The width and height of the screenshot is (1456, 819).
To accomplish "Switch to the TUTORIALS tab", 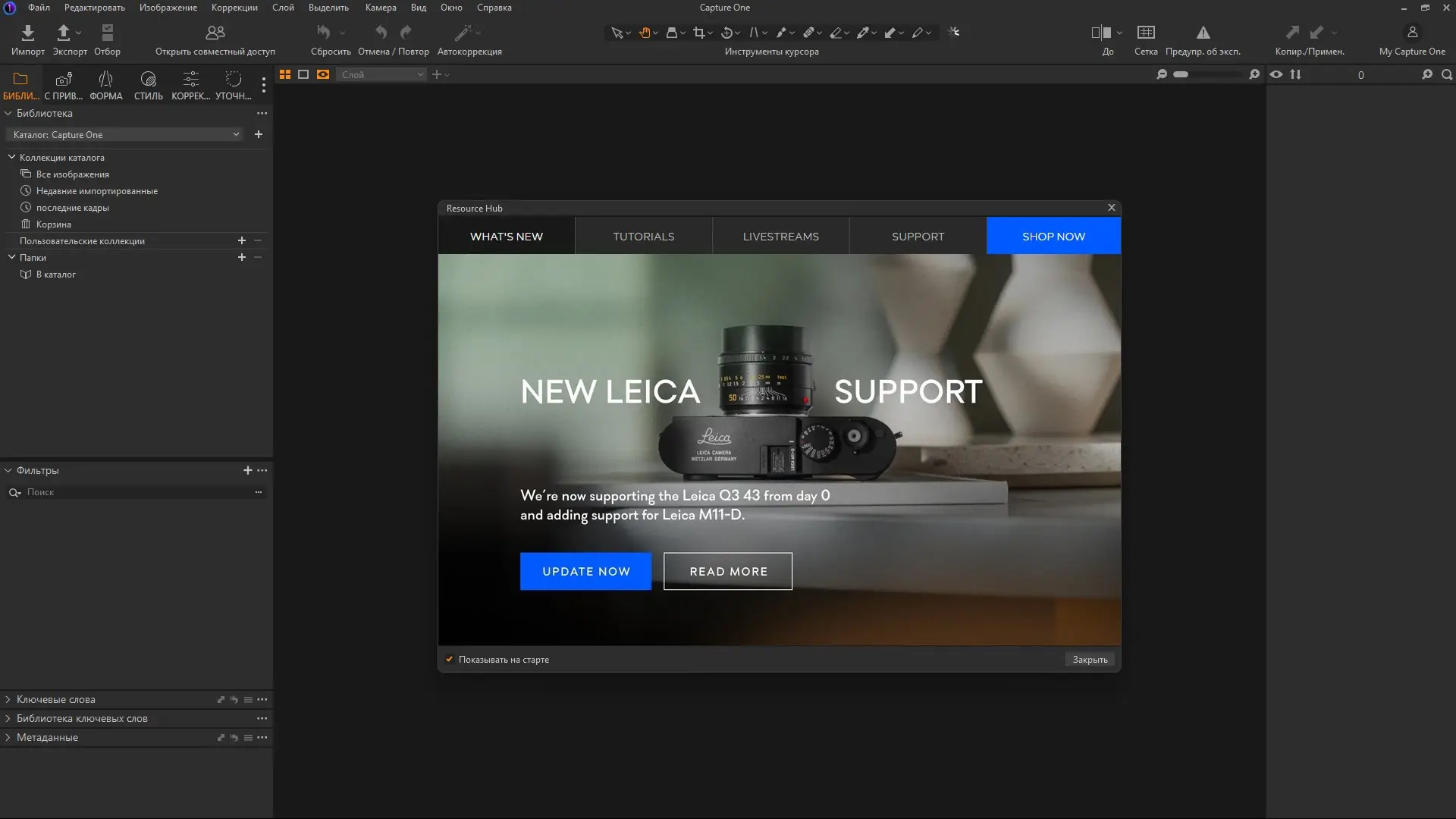I will click(x=643, y=237).
